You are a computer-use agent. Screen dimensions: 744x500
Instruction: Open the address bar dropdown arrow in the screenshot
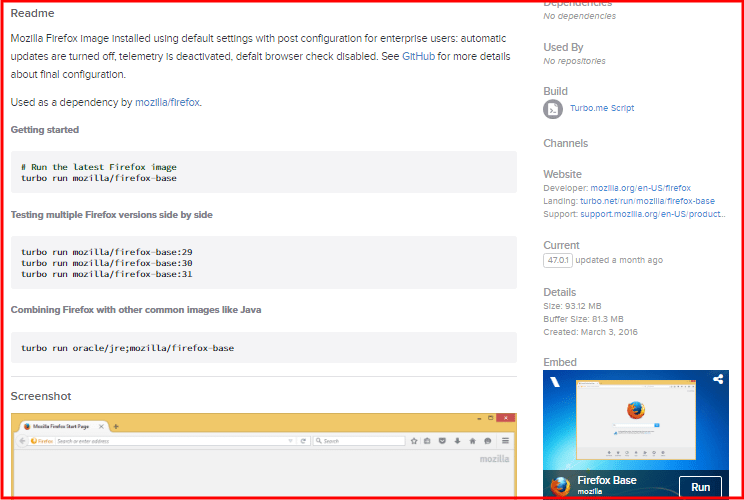pyautogui.click(x=290, y=441)
